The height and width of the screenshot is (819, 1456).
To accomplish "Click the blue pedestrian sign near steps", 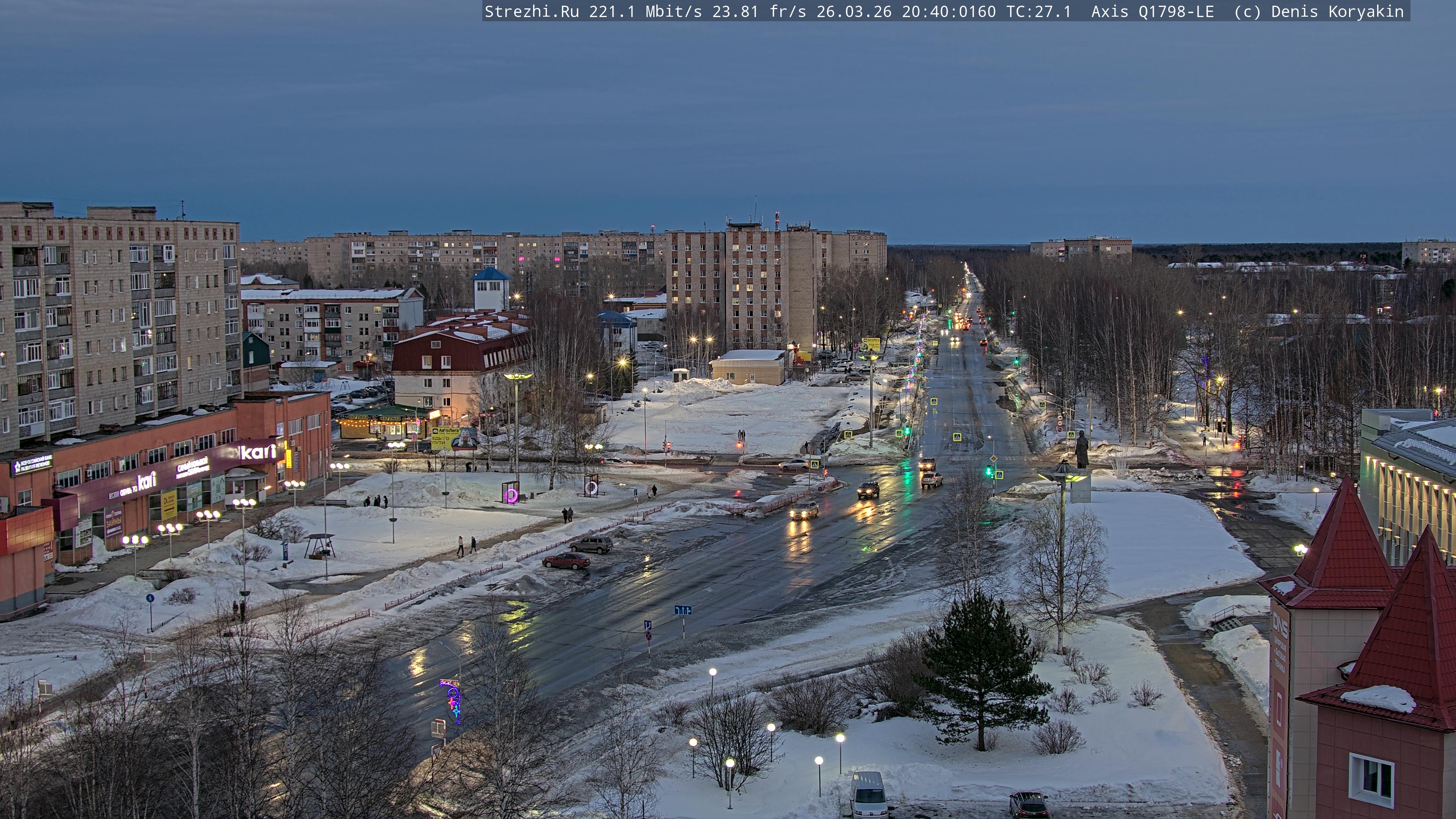I will (x=150, y=598).
